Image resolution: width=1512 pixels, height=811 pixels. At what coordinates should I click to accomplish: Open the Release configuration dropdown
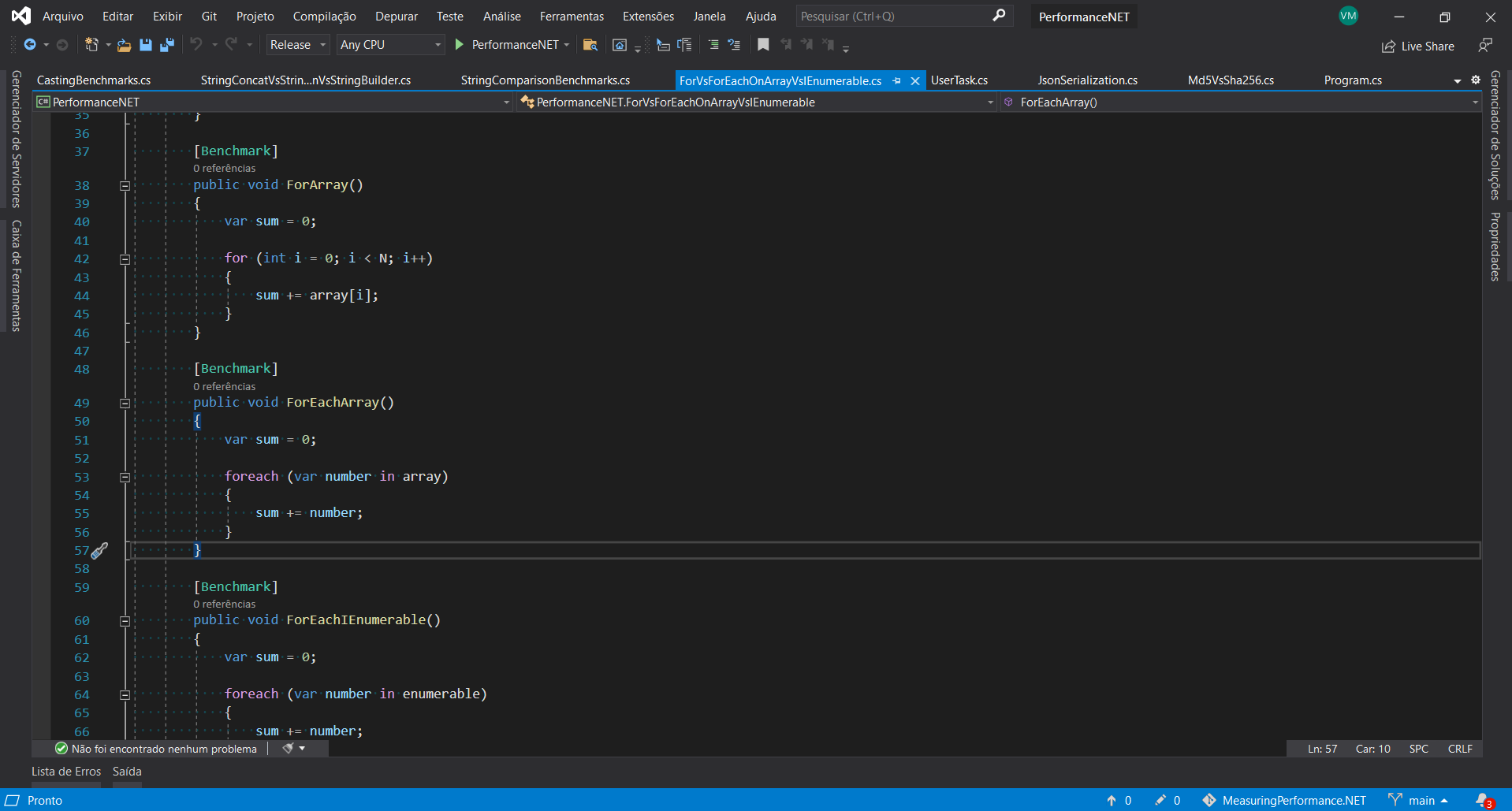click(297, 45)
